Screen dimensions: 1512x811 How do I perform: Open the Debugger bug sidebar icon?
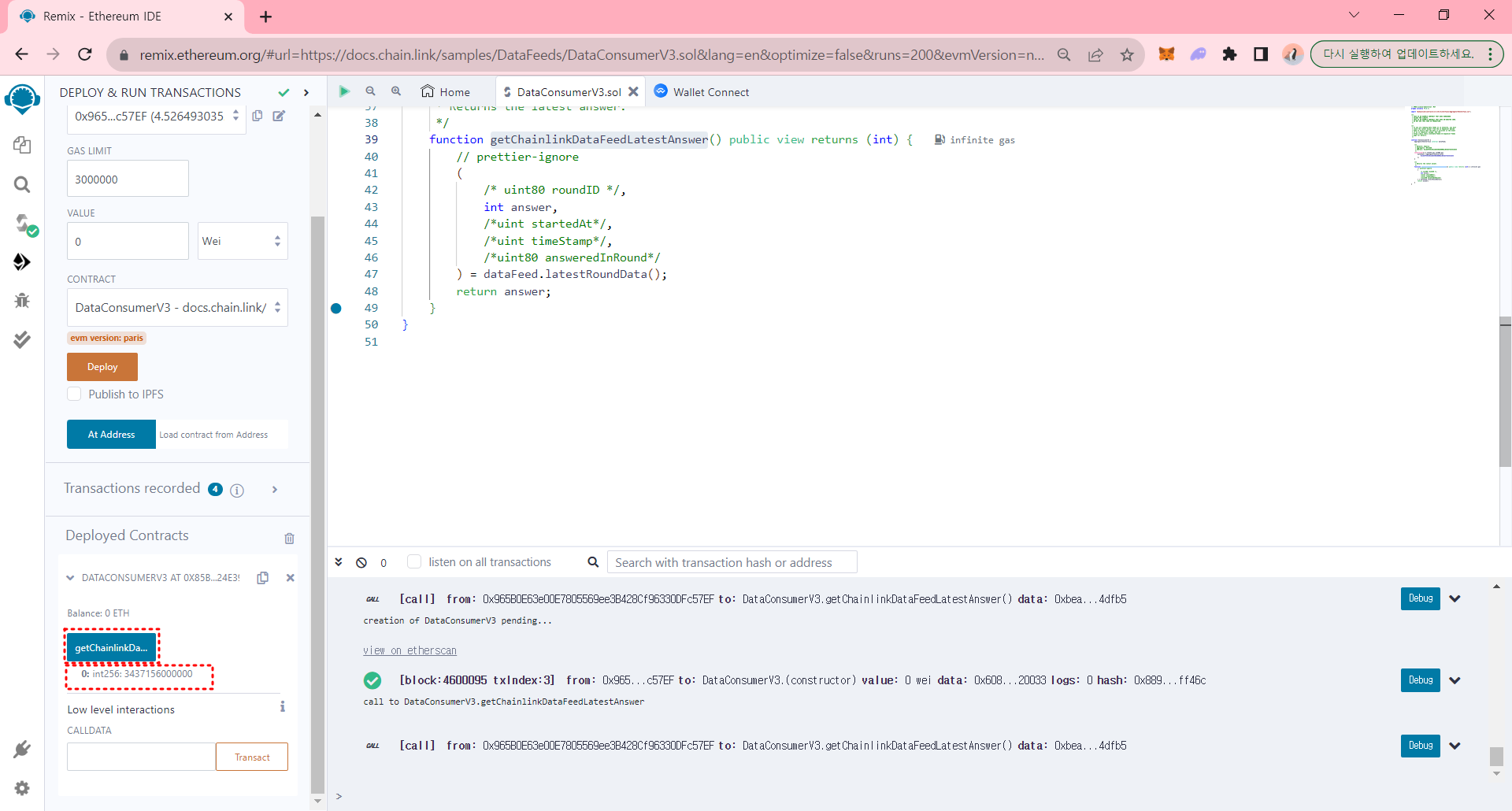tap(22, 300)
